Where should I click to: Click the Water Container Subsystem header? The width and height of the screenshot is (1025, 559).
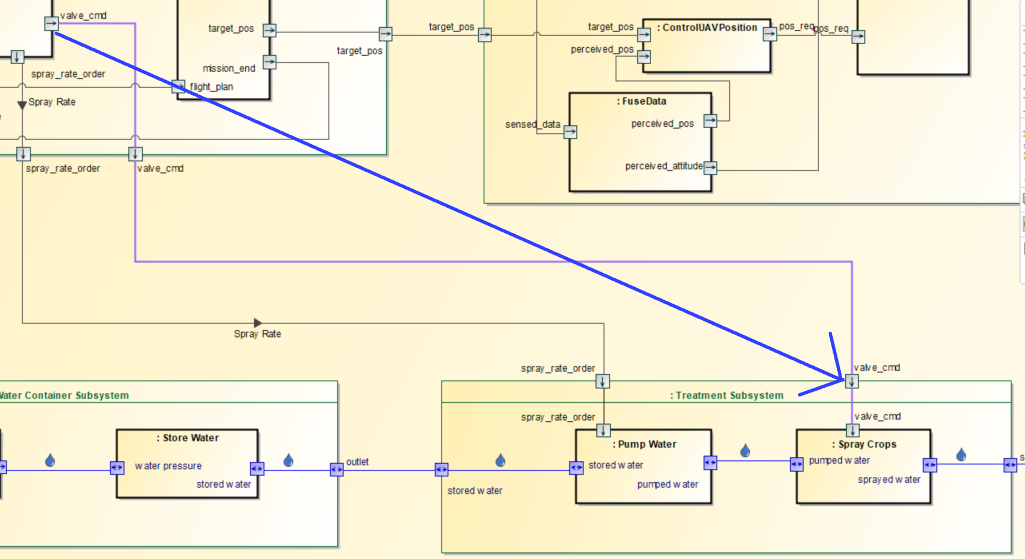[x=64, y=396]
